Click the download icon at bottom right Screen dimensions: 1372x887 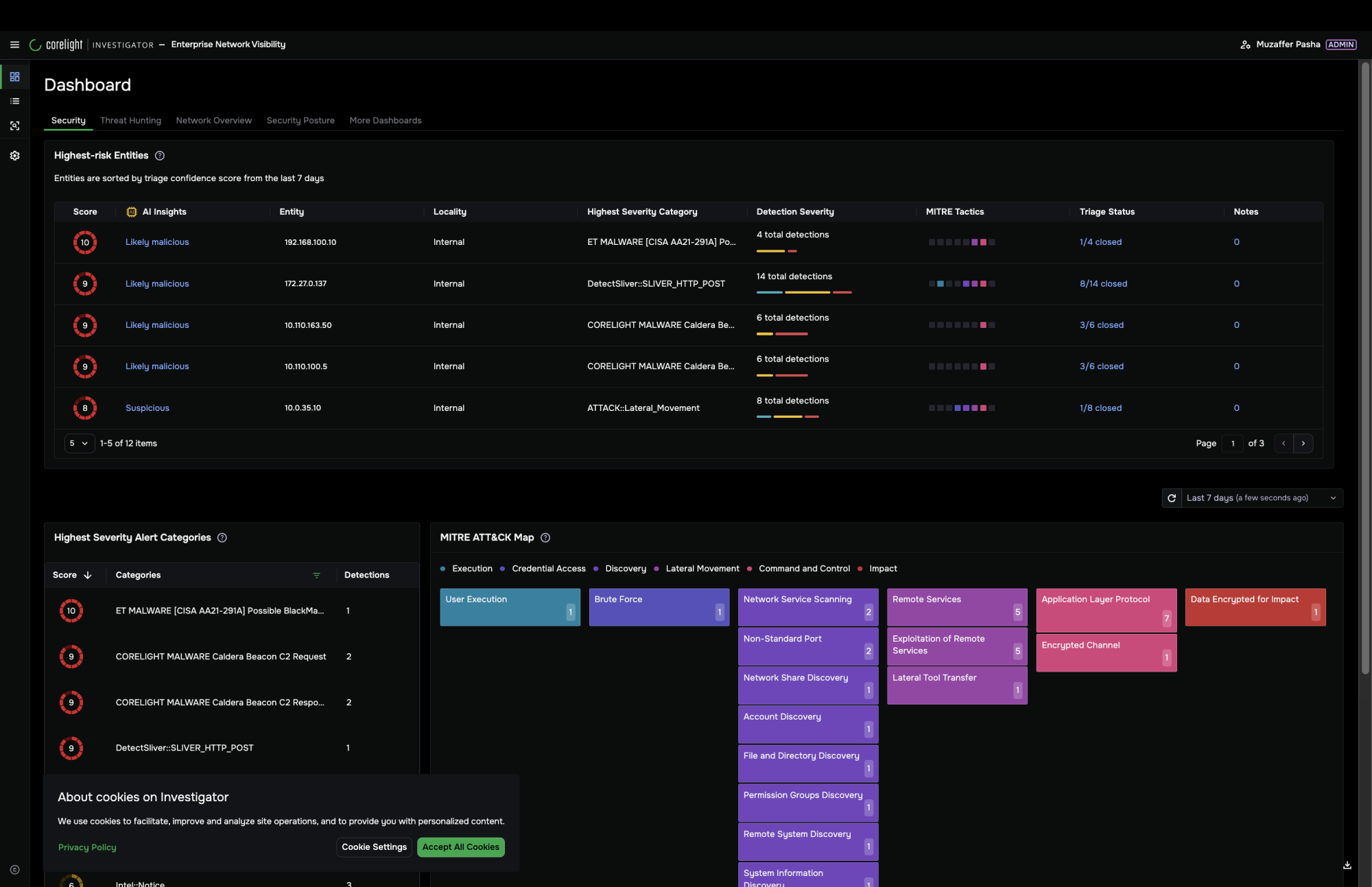tap(1347, 866)
